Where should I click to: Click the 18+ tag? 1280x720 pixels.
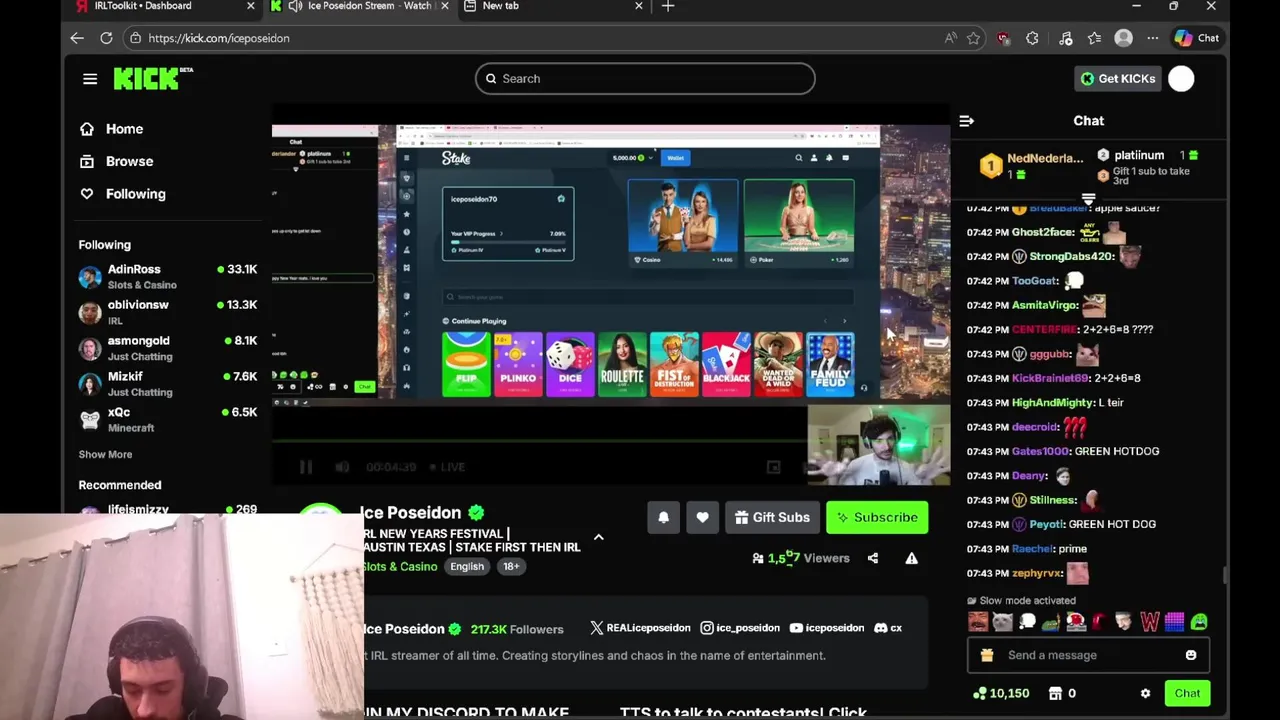point(511,566)
